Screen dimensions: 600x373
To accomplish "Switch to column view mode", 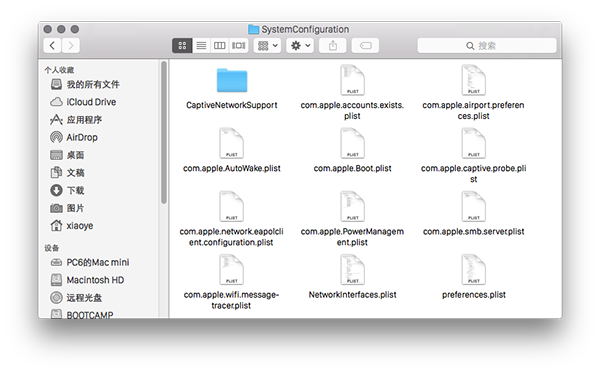I will 220,46.
